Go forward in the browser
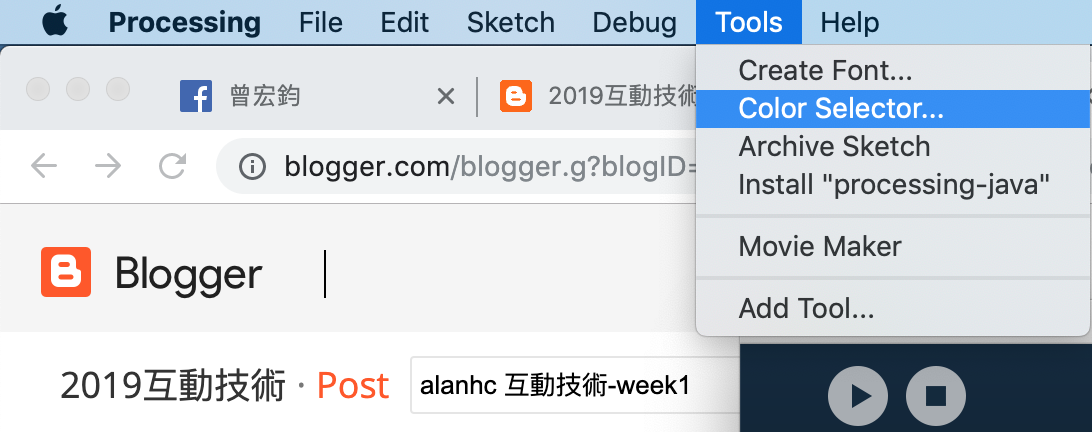 click(x=108, y=167)
